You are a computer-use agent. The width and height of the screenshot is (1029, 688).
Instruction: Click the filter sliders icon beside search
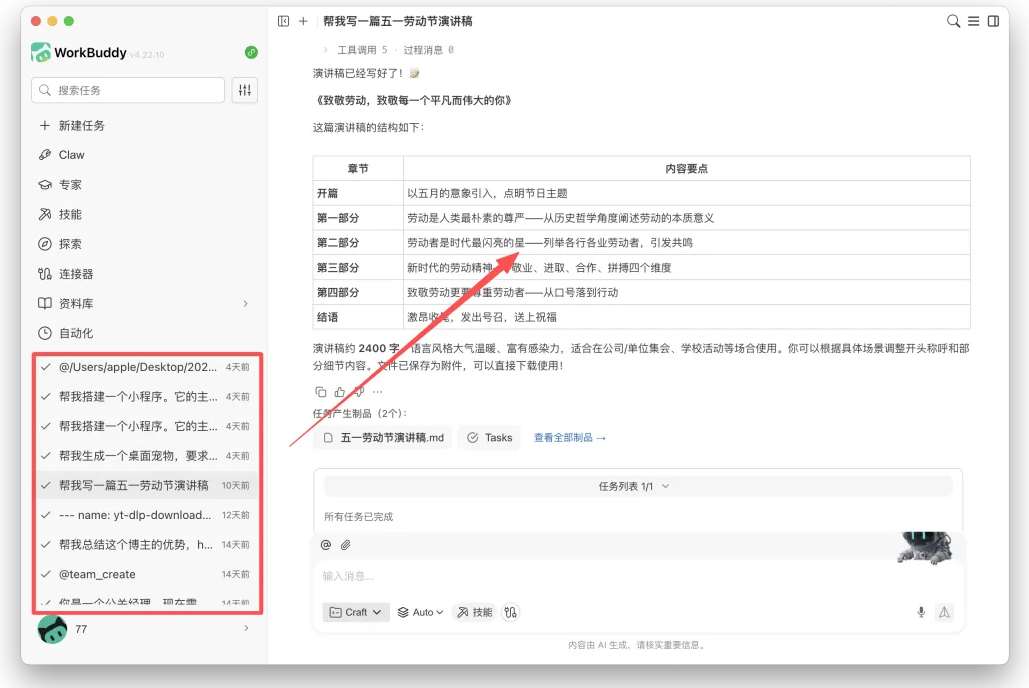(x=245, y=91)
